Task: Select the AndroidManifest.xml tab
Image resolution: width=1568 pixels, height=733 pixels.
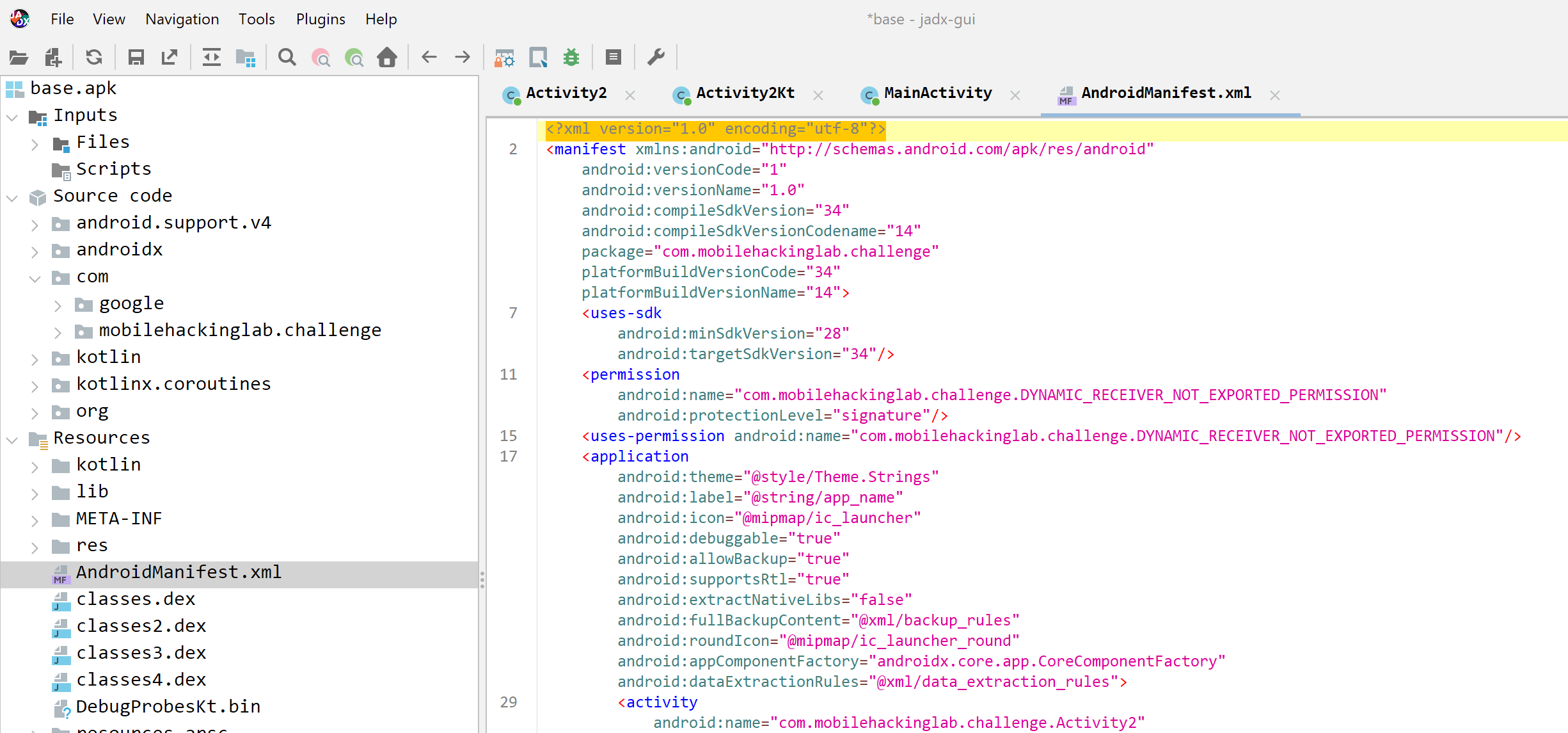Action: click(1166, 93)
